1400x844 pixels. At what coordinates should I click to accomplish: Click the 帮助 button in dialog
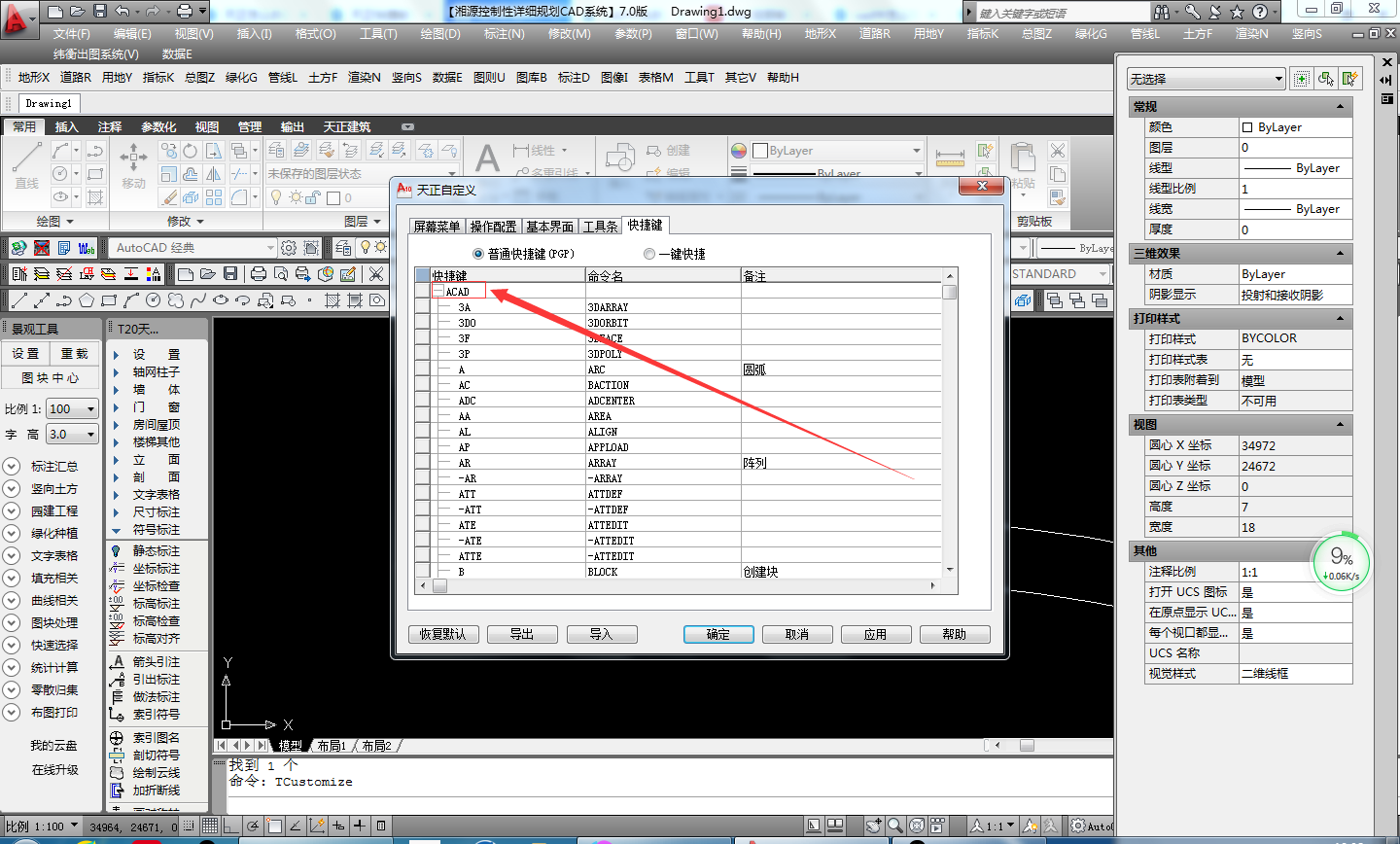tap(955, 634)
